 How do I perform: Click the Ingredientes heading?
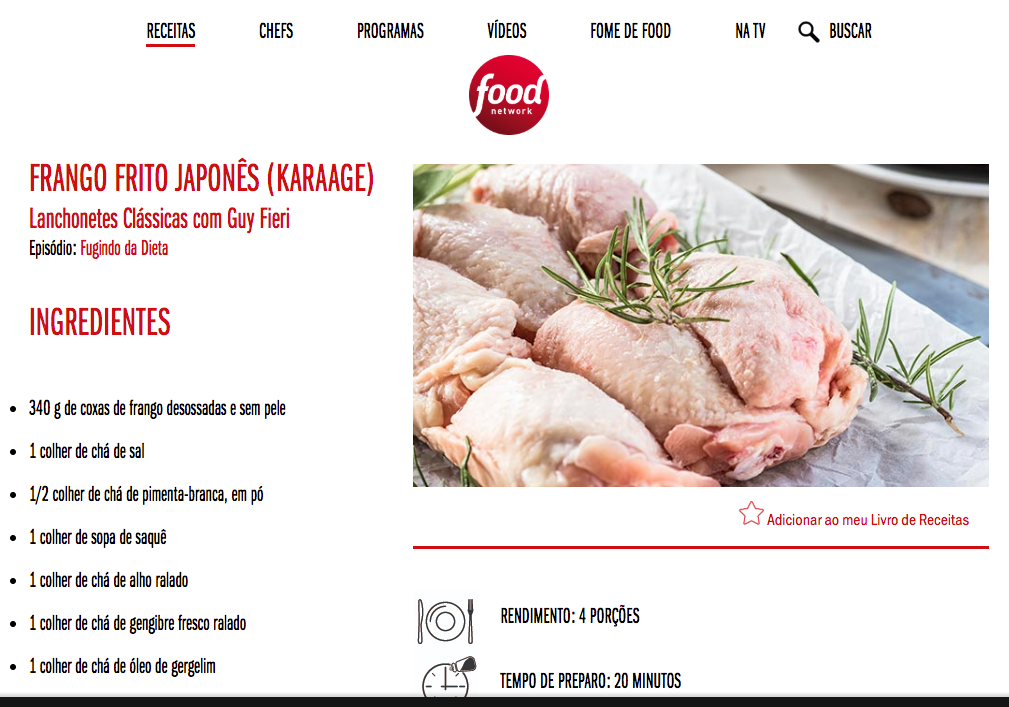[x=100, y=322]
